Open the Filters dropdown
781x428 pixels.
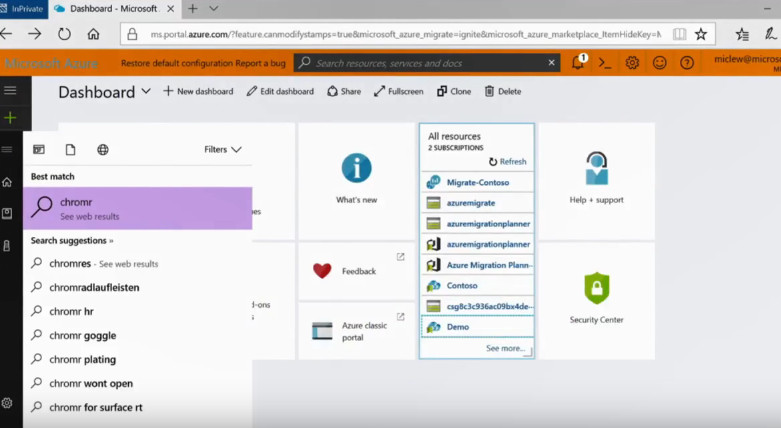tap(223, 149)
